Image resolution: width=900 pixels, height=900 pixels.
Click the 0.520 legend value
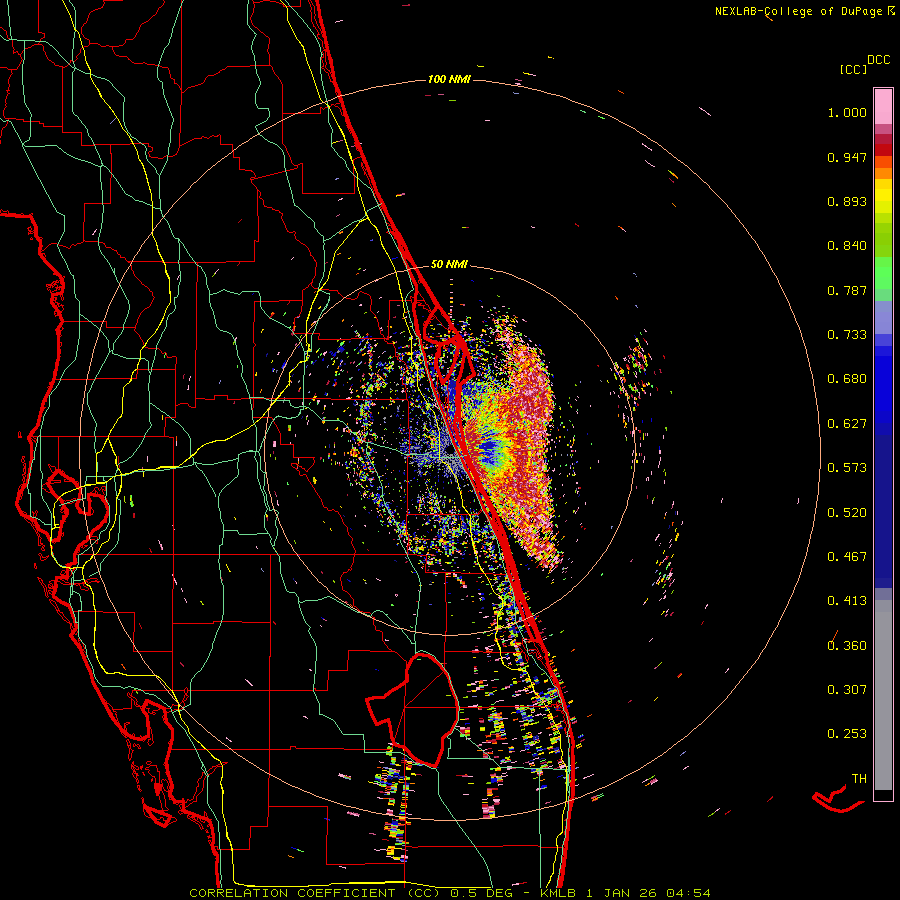847,513
